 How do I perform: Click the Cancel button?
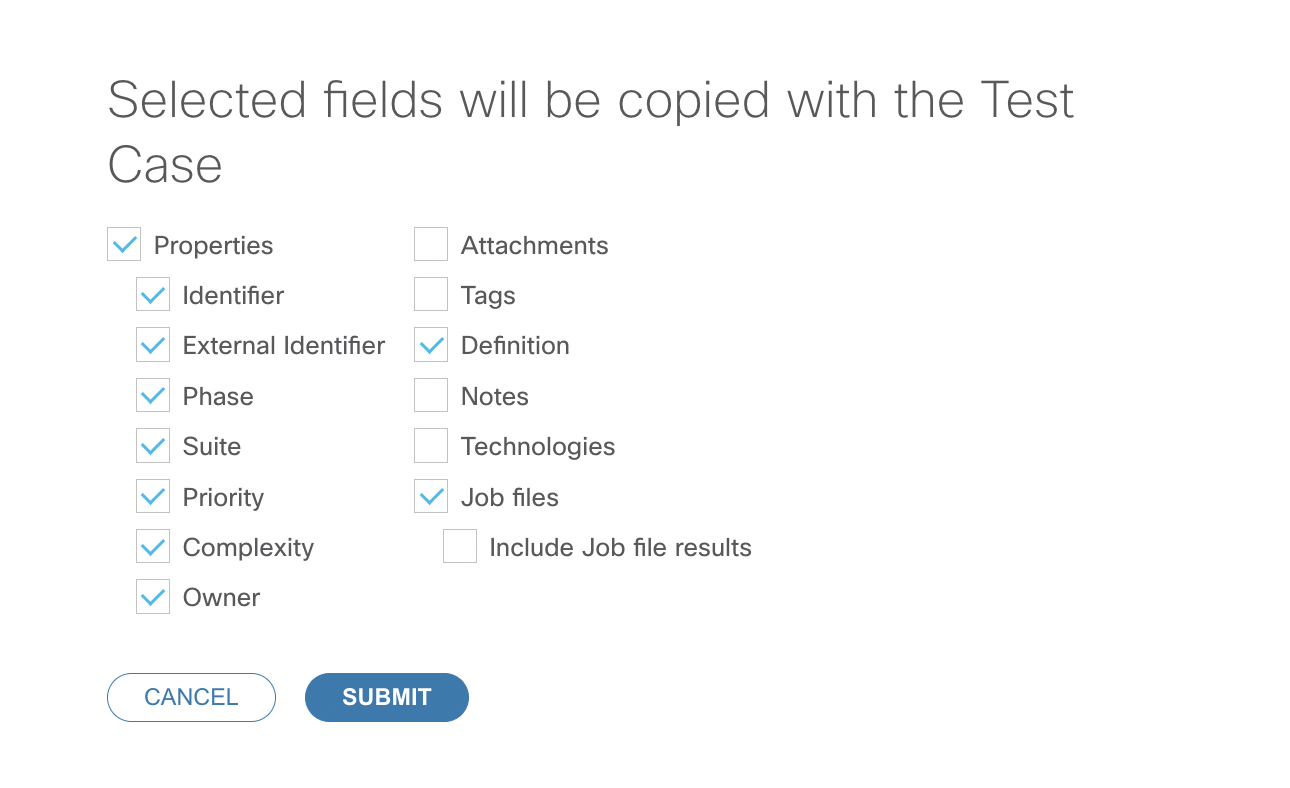pyautogui.click(x=191, y=697)
